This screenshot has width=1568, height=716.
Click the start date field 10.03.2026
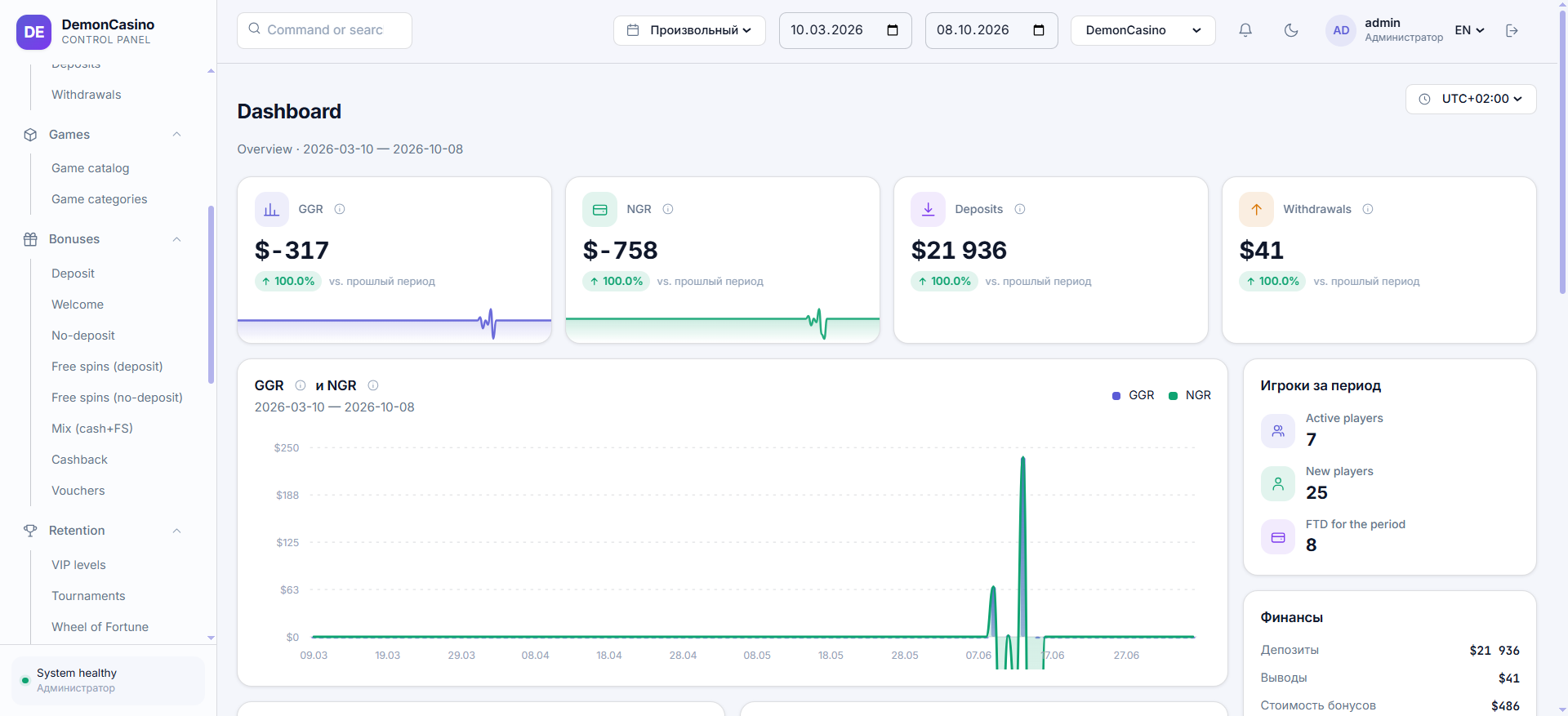tap(845, 30)
